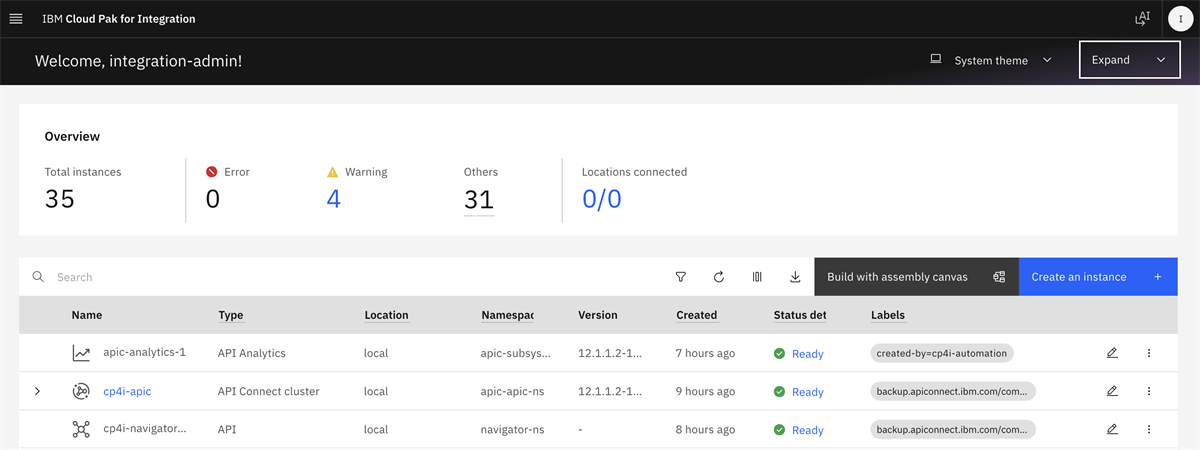Edit the cp4i-navigator instance
This screenshot has width=1200, height=450.
(1112, 429)
